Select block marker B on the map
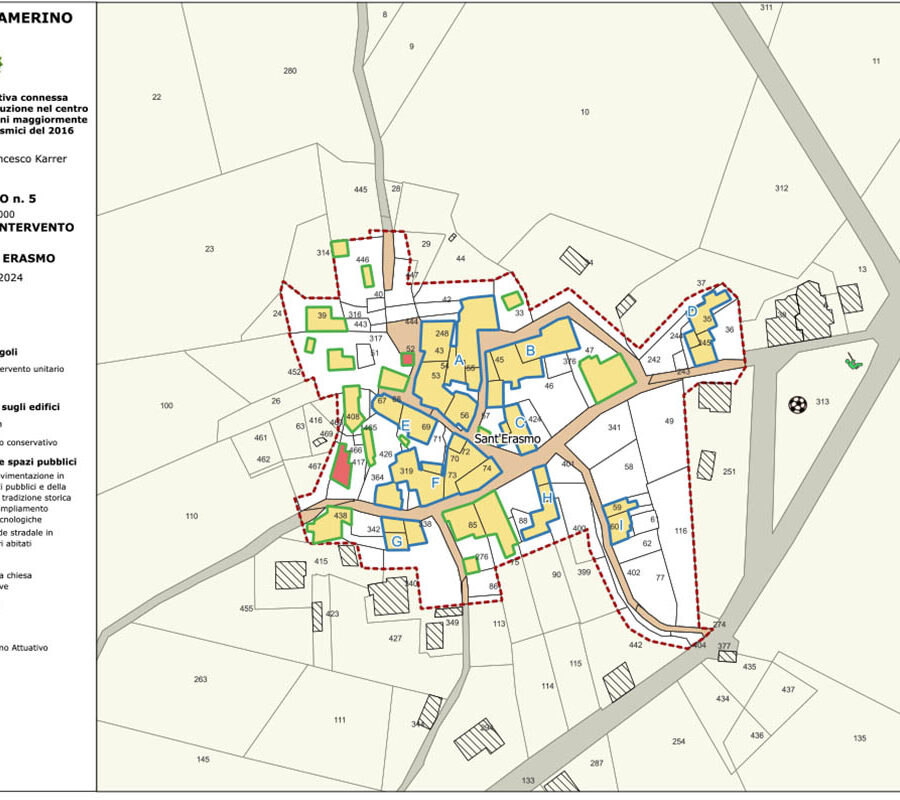900x800 pixels. point(531,350)
